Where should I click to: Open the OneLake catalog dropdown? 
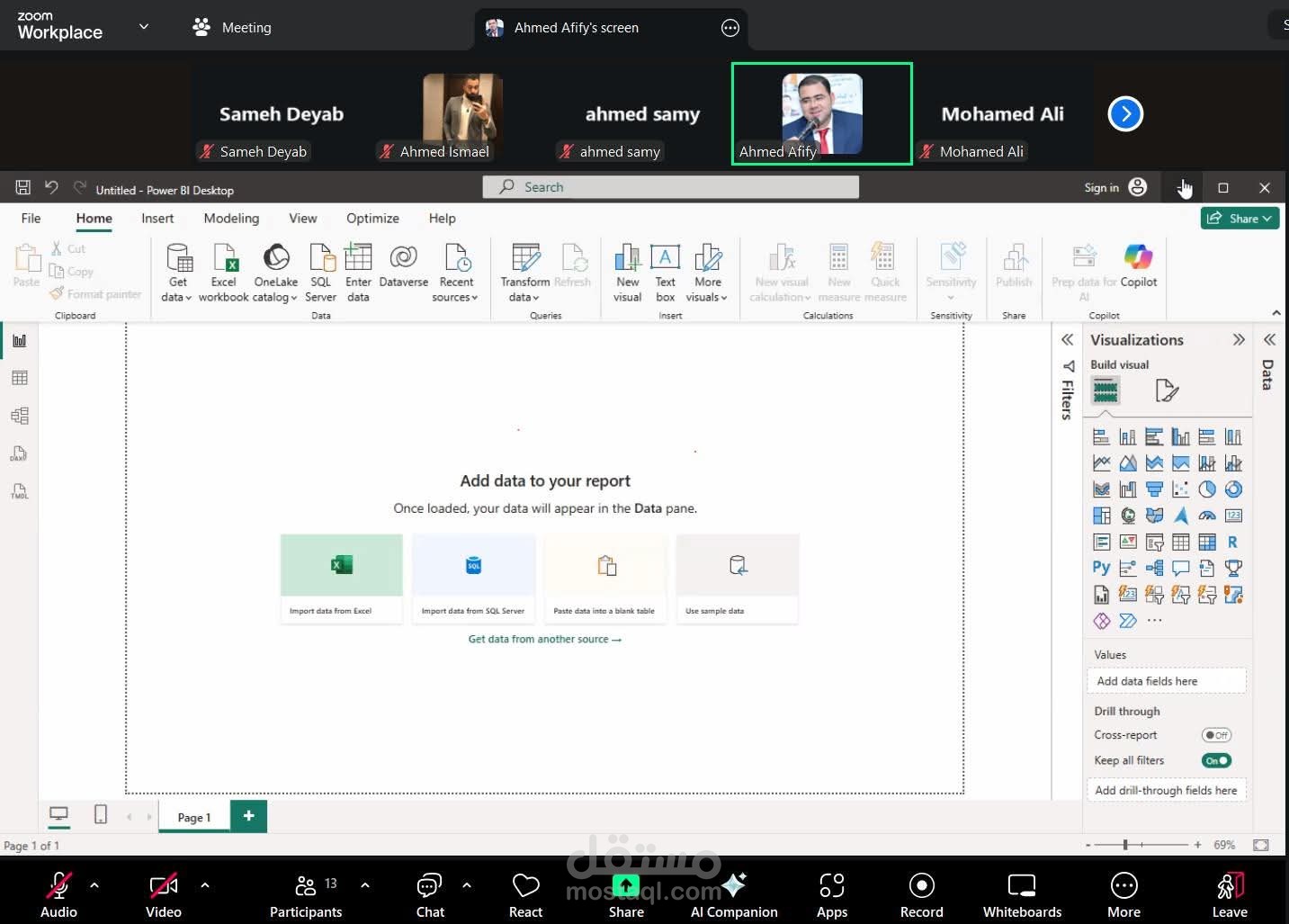pos(275,273)
